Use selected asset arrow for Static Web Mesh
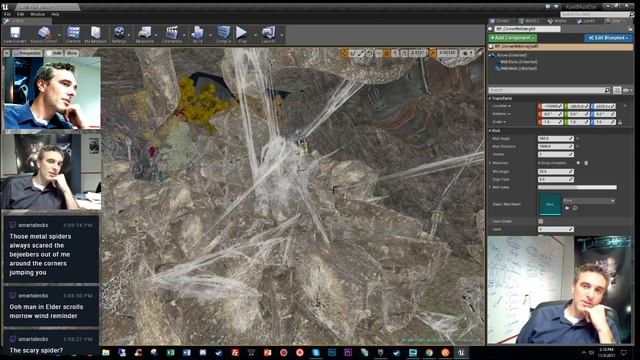Viewport: 640px width, 360px height. (567, 208)
